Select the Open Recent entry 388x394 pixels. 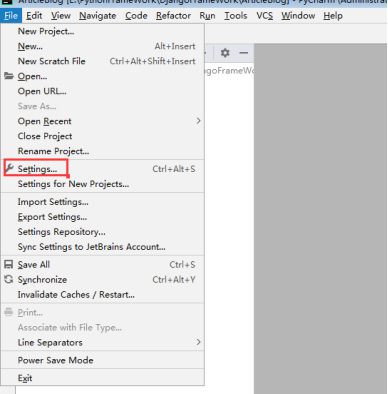(x=103, y=121)
